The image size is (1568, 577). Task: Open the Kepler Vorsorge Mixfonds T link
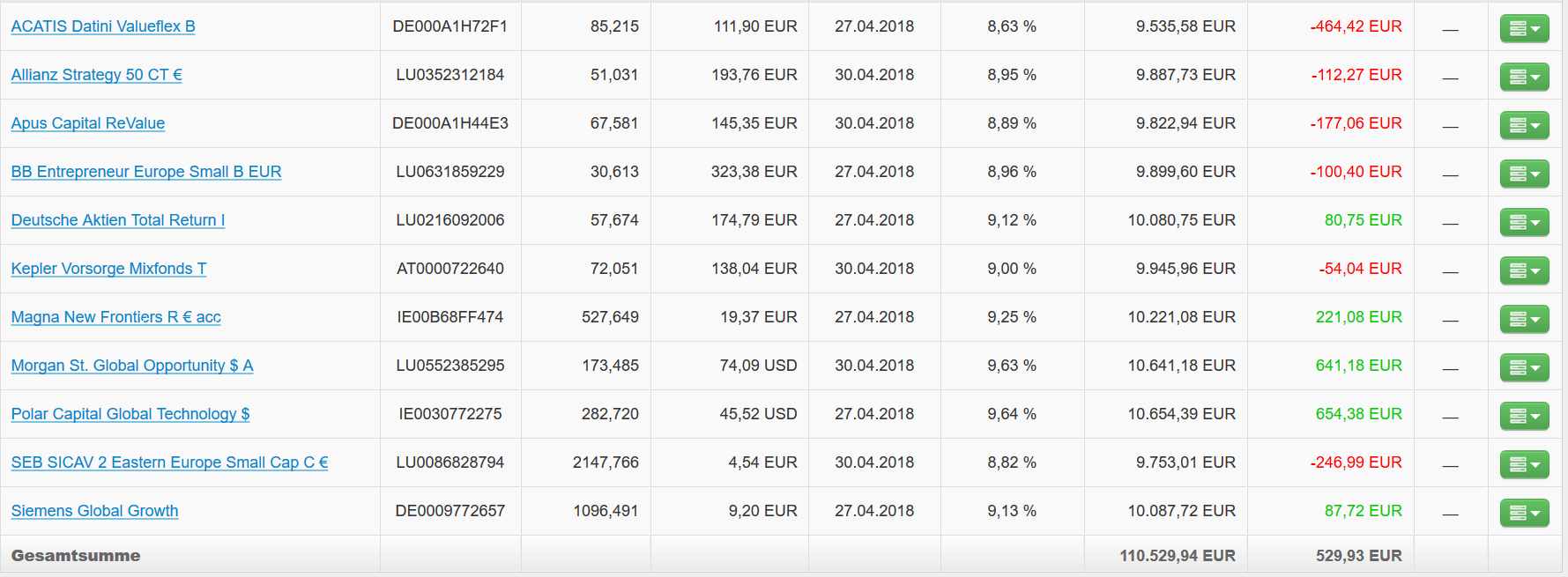[x=108, y=269]
